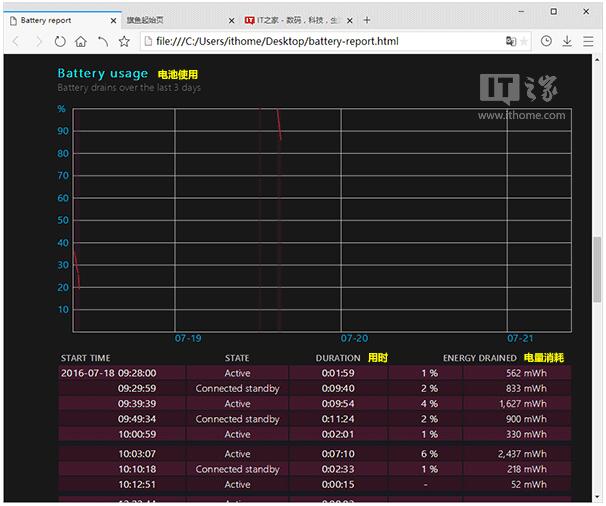Open a new tab with plus button

pos(367,20)
